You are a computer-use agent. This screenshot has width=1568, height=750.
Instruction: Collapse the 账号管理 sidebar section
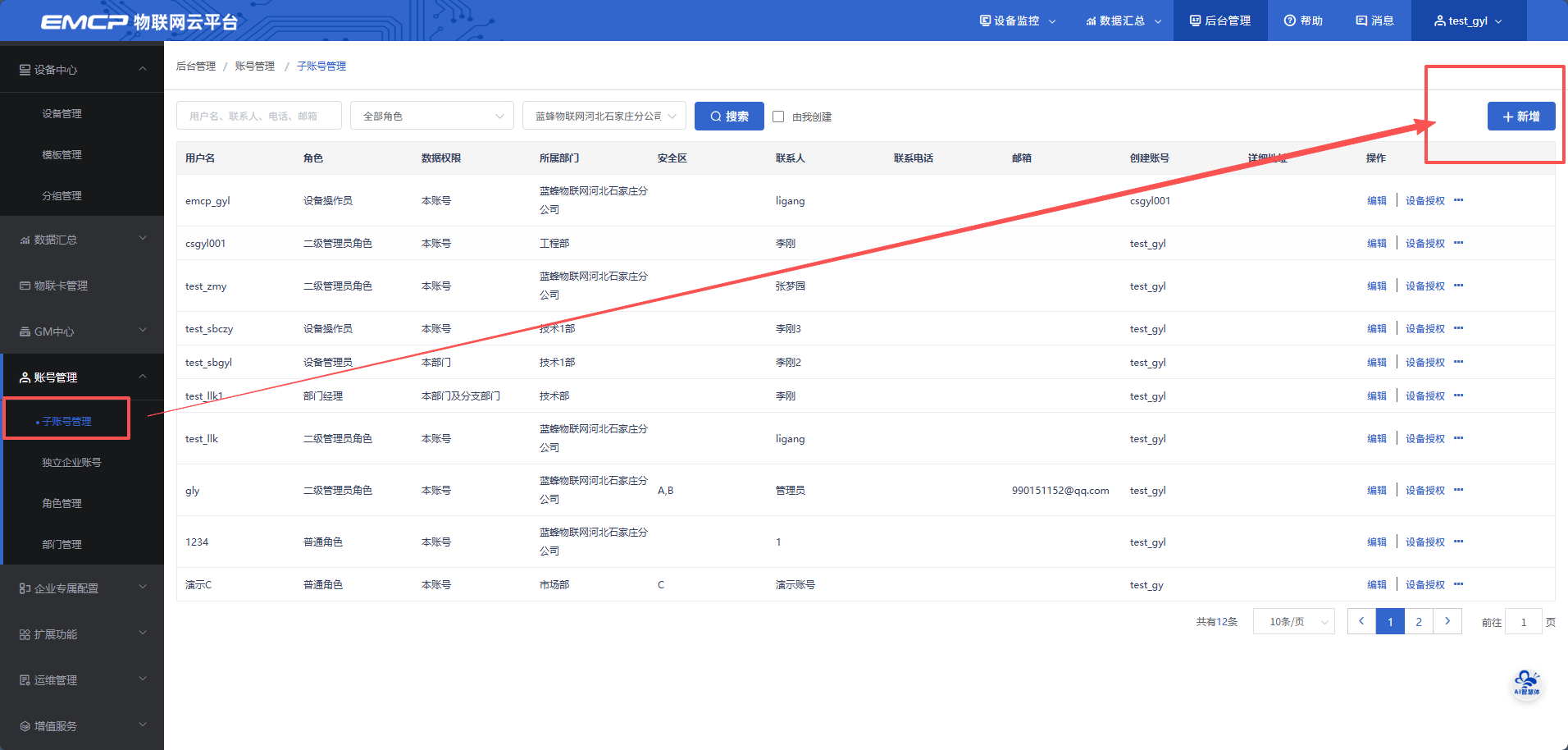coord(82,377)
